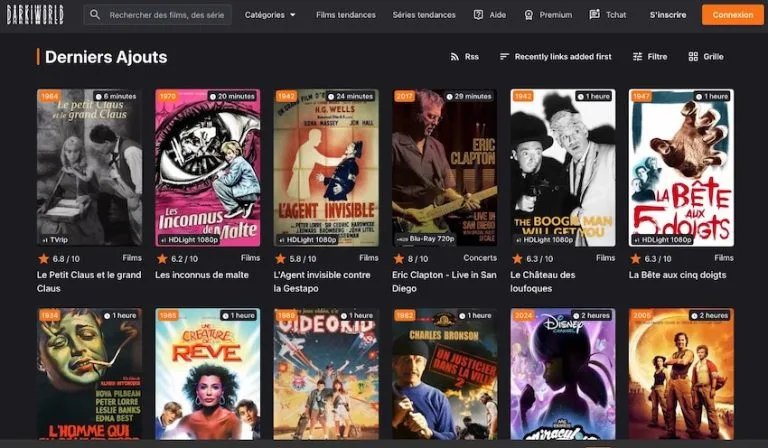This screenshot has height=448, width=768.
Task: Go to Séries tendances
Action: point(426,15)
